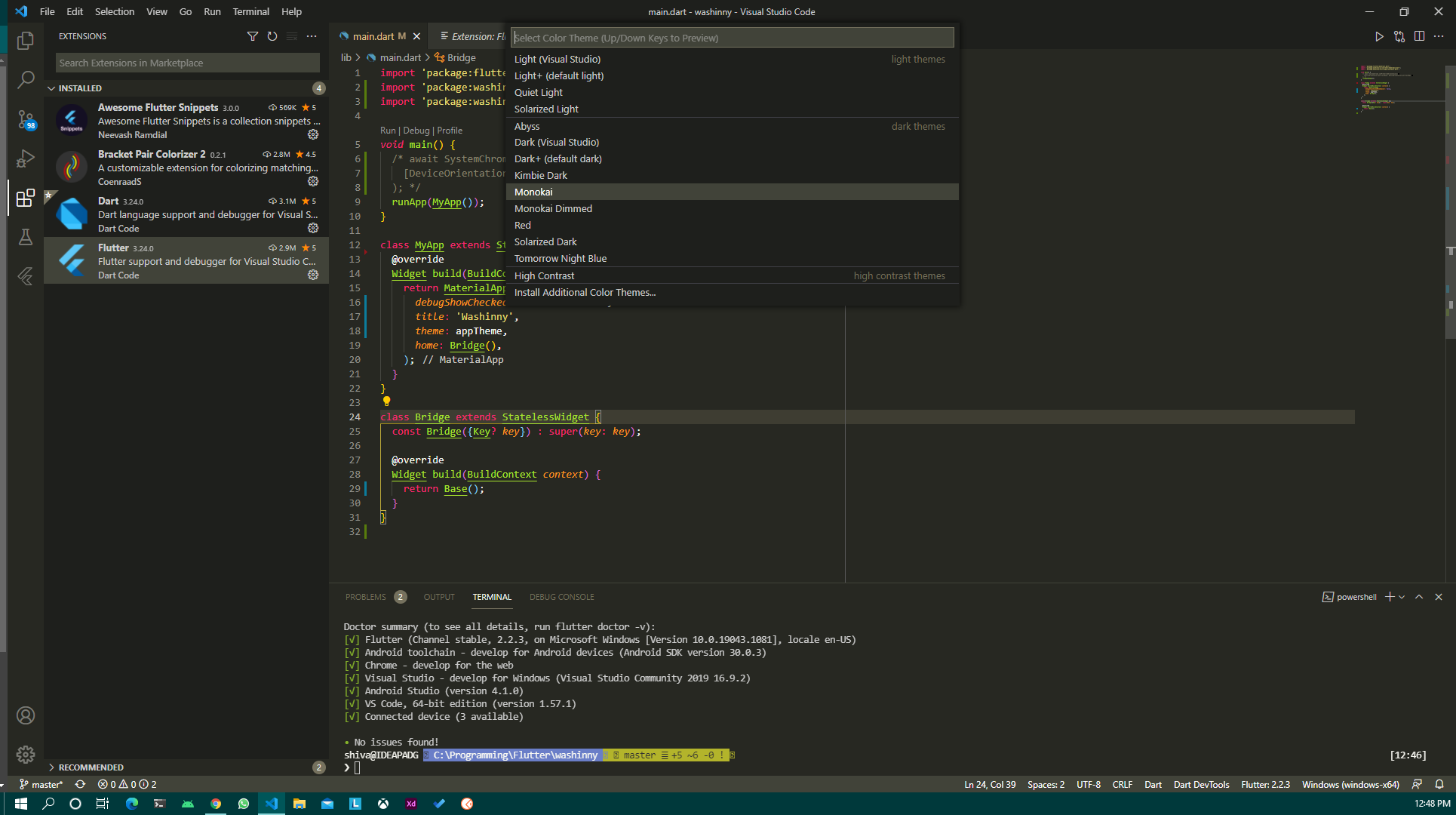
Task: Click the Run and Debug play icon
Action: pyautogui.click(x=1380, y=35)
